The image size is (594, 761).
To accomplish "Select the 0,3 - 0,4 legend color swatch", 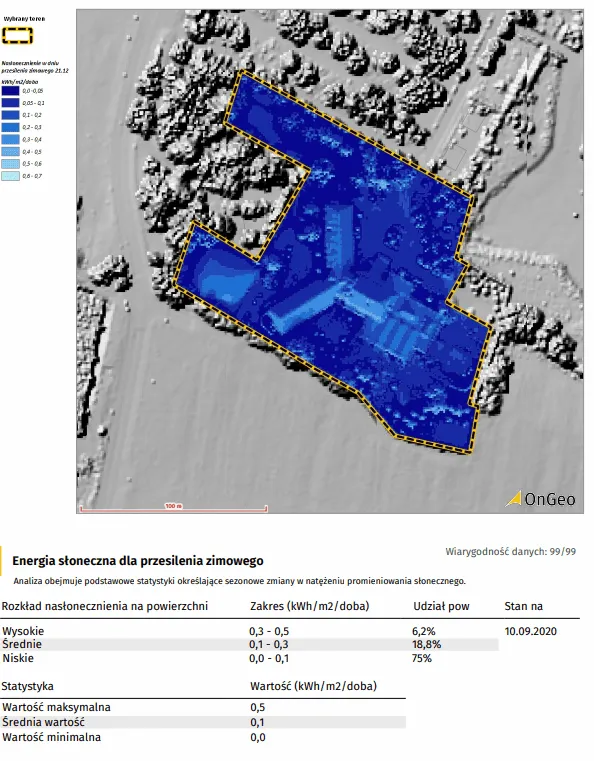I will tap(10, 139).
